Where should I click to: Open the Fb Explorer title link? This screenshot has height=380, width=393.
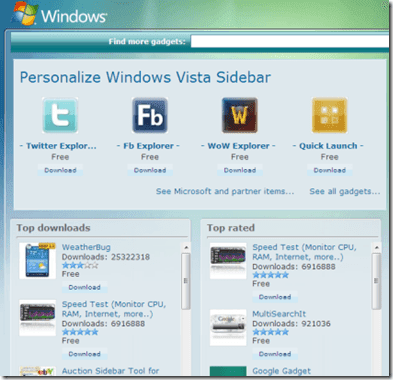148,146
